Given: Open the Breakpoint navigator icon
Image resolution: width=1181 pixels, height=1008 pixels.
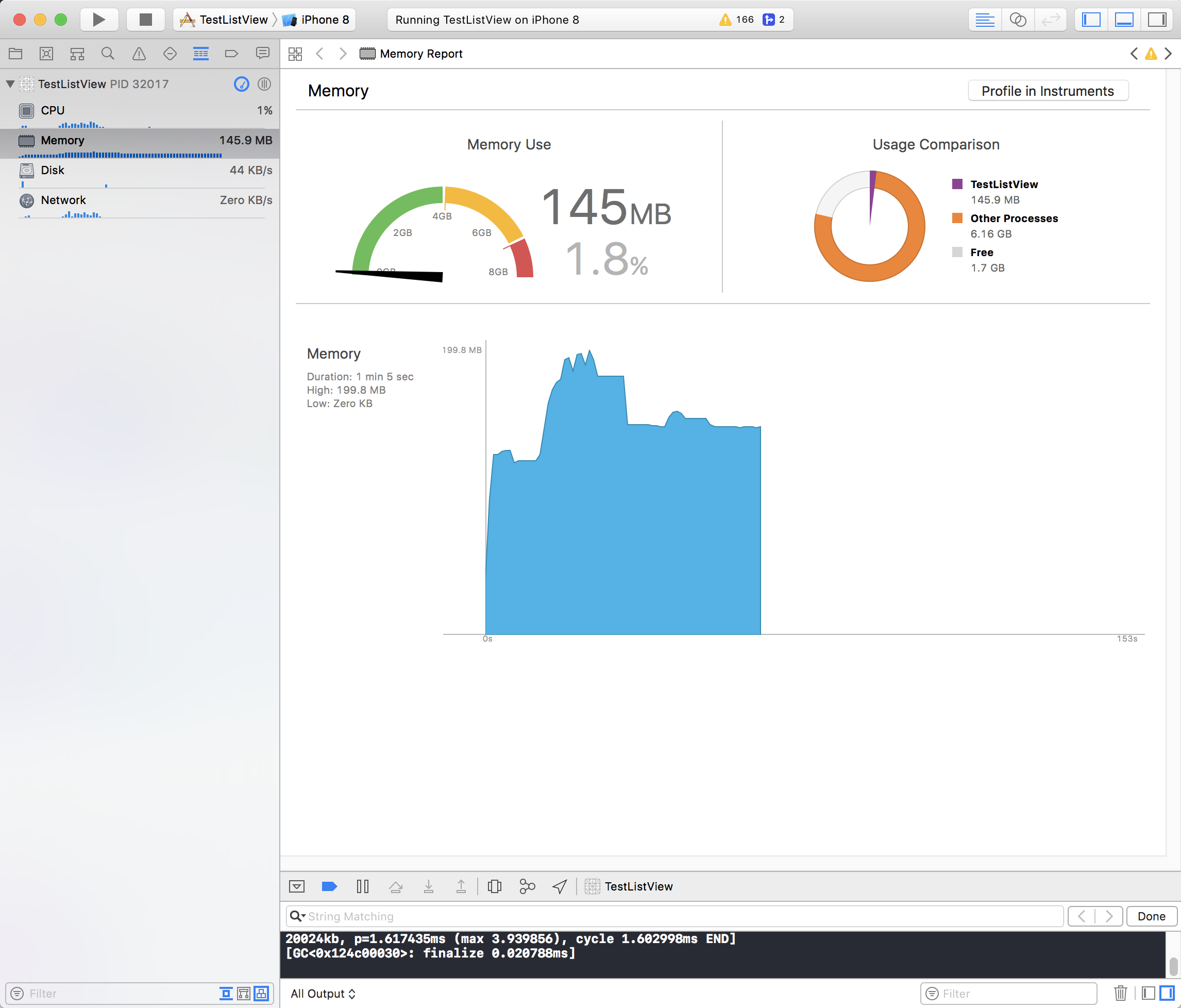Looking at the screenshot, I should point(231,54).
